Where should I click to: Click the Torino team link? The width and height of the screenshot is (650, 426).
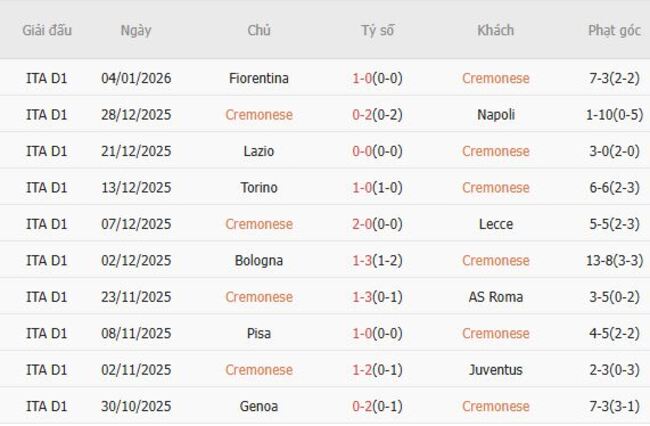coord(259,188)
